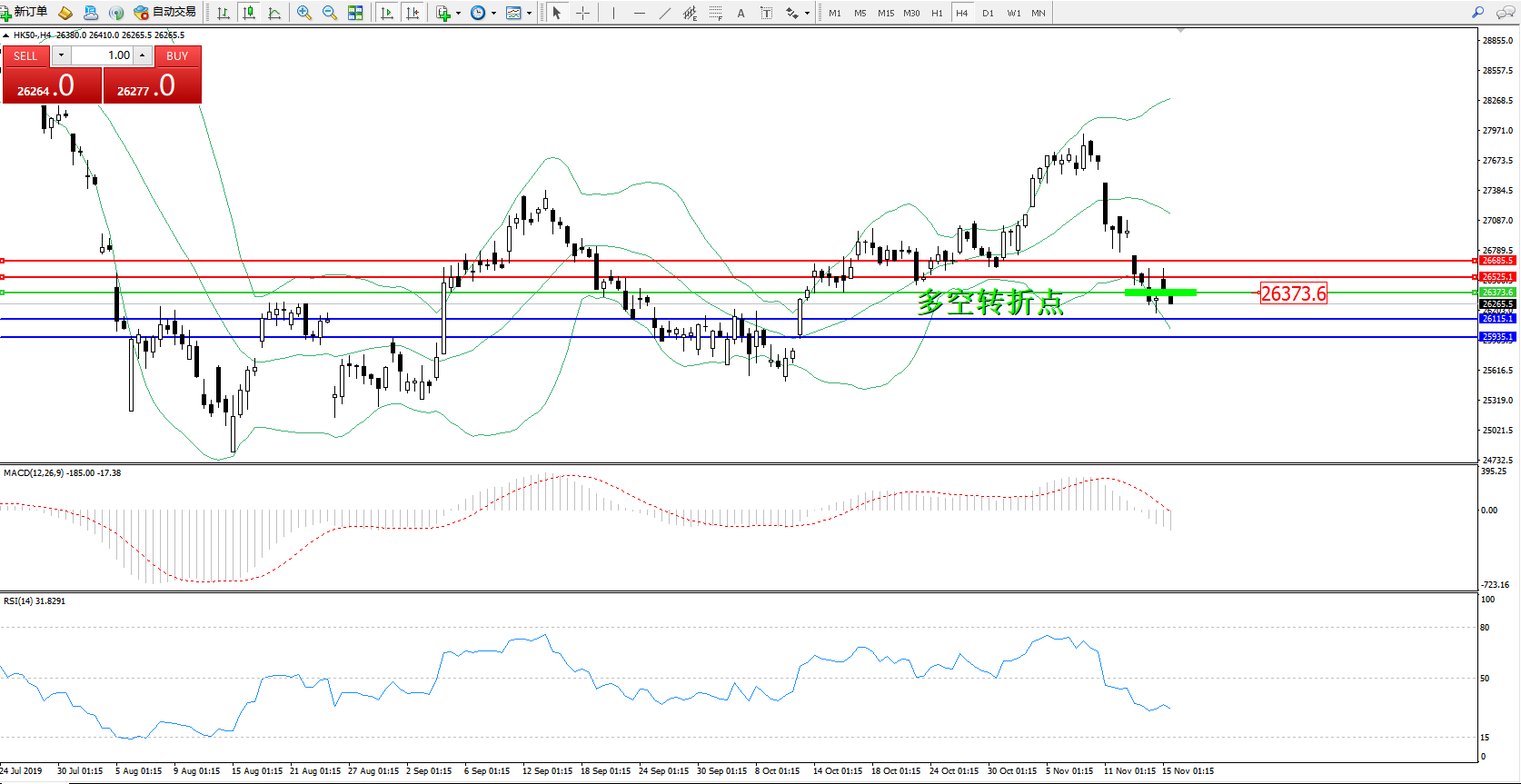Screen dimensions: 1521x784
Task: Toggle the chart shift option
Action: [413, 13]
